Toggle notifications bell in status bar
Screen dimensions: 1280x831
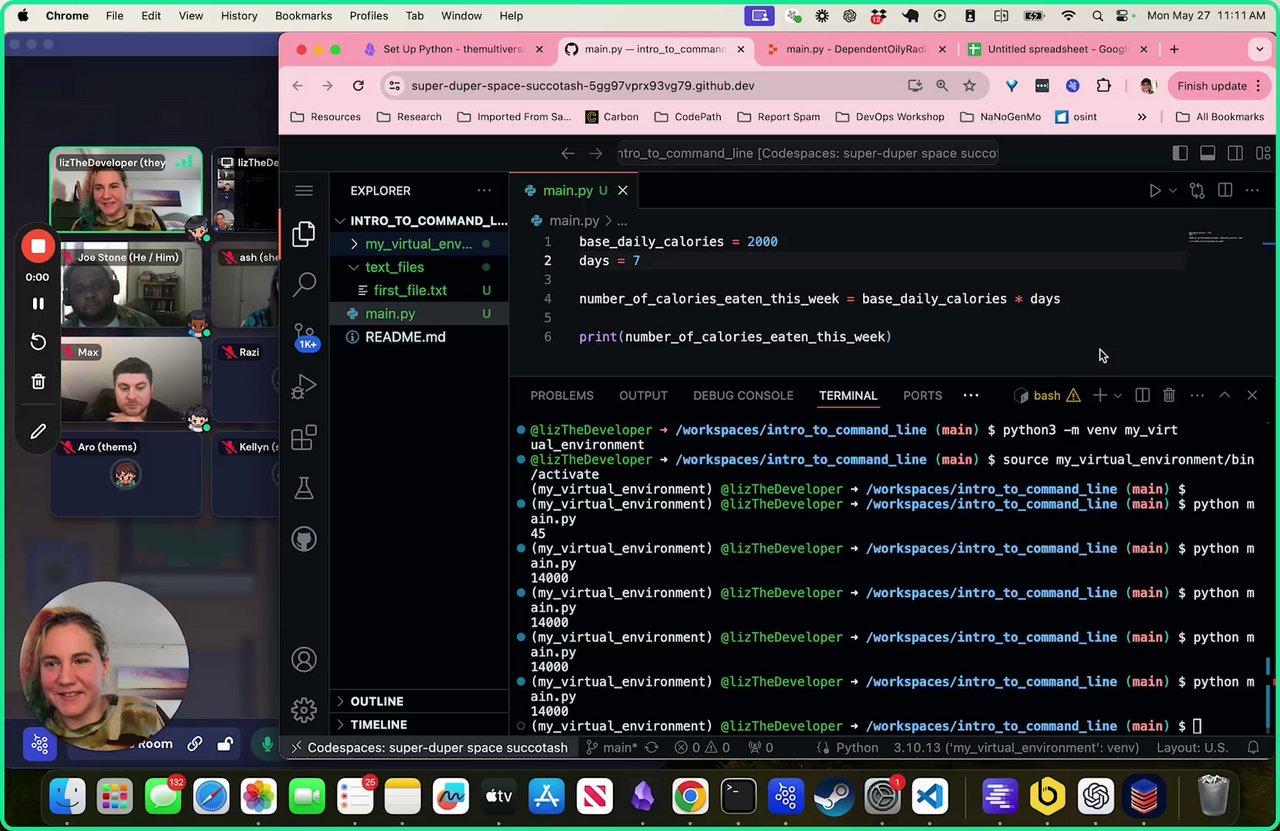coord(1253,747)
